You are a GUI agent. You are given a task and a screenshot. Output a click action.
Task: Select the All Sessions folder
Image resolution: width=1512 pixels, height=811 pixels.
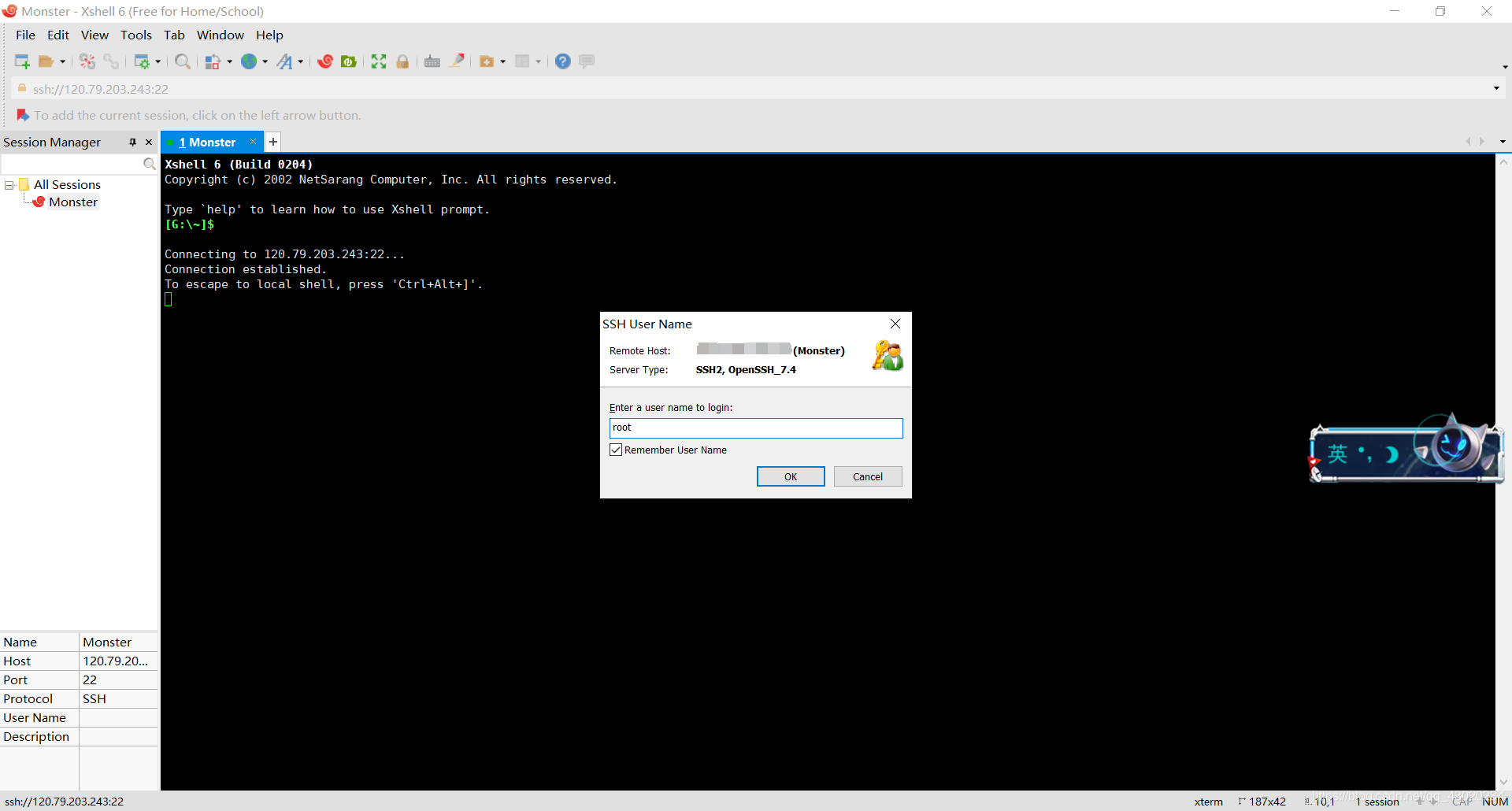[67, 184]
